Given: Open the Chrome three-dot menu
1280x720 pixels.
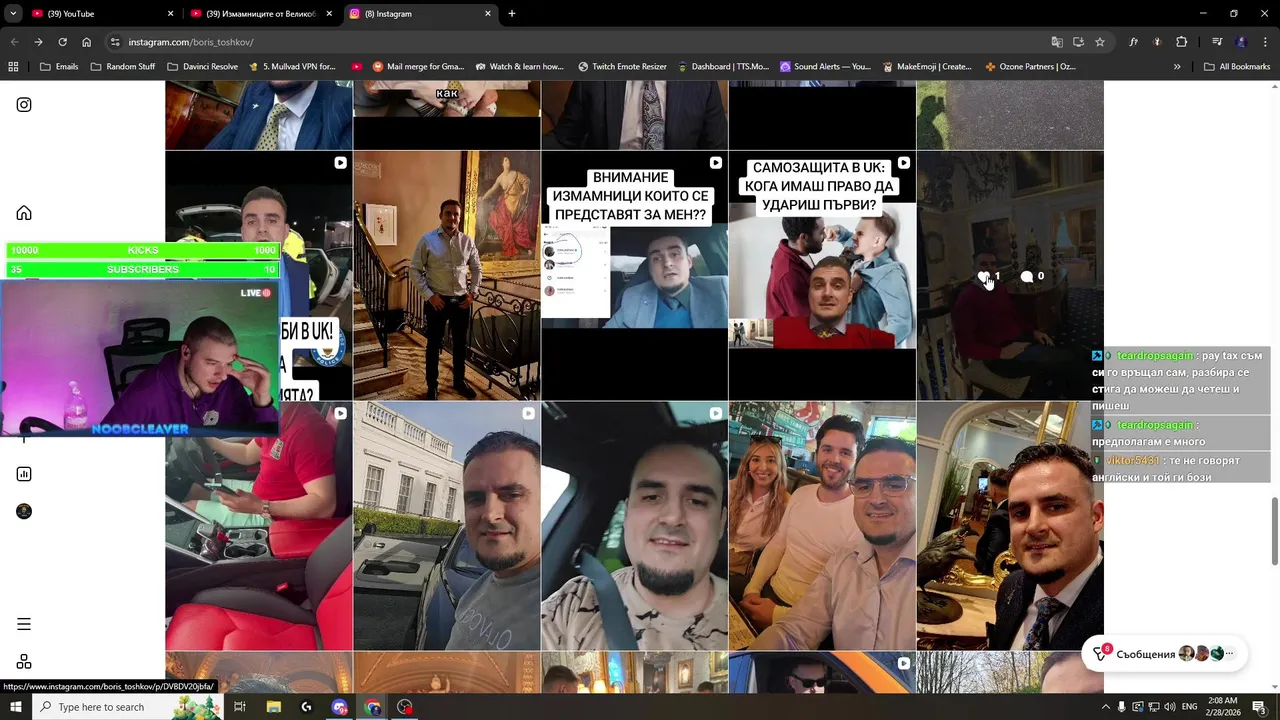Looking at the screenshot, I should click(1266, 42).
